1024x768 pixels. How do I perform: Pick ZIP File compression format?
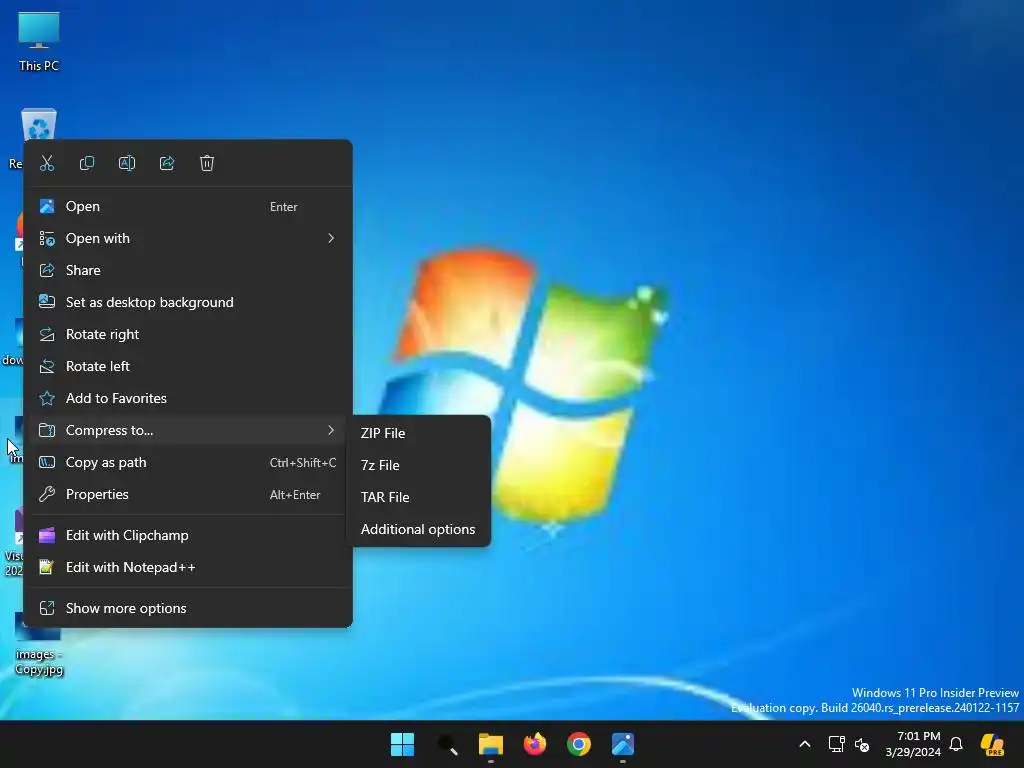click(x=419, y=434)
